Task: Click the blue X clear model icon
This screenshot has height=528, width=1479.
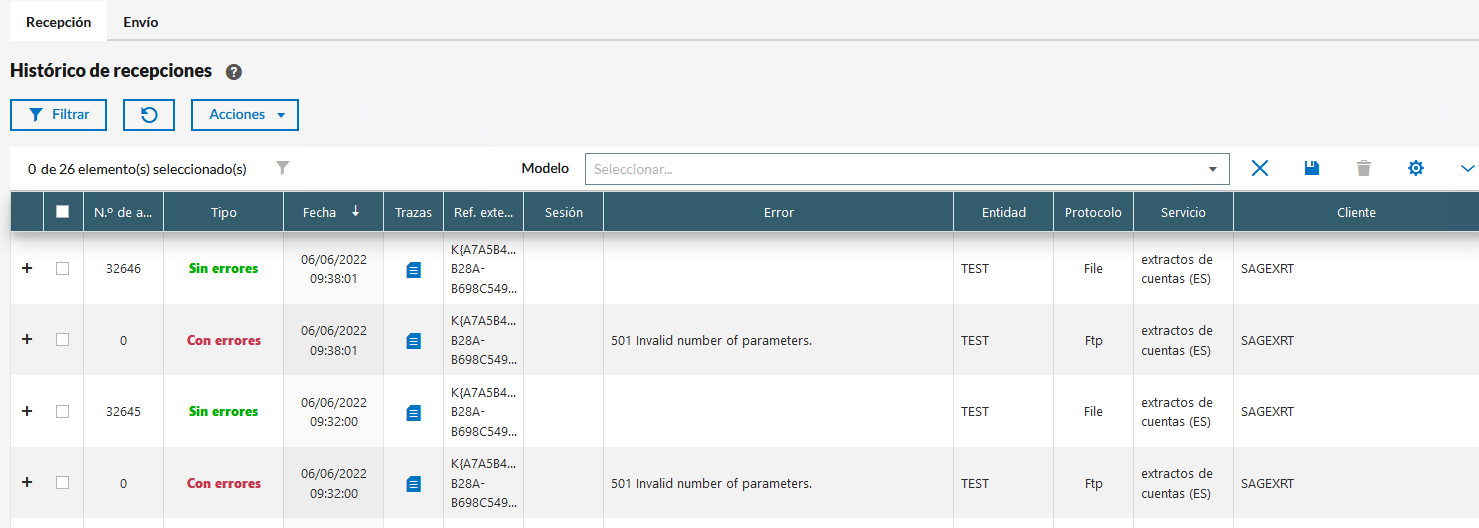Action: tap(1260, 169)
